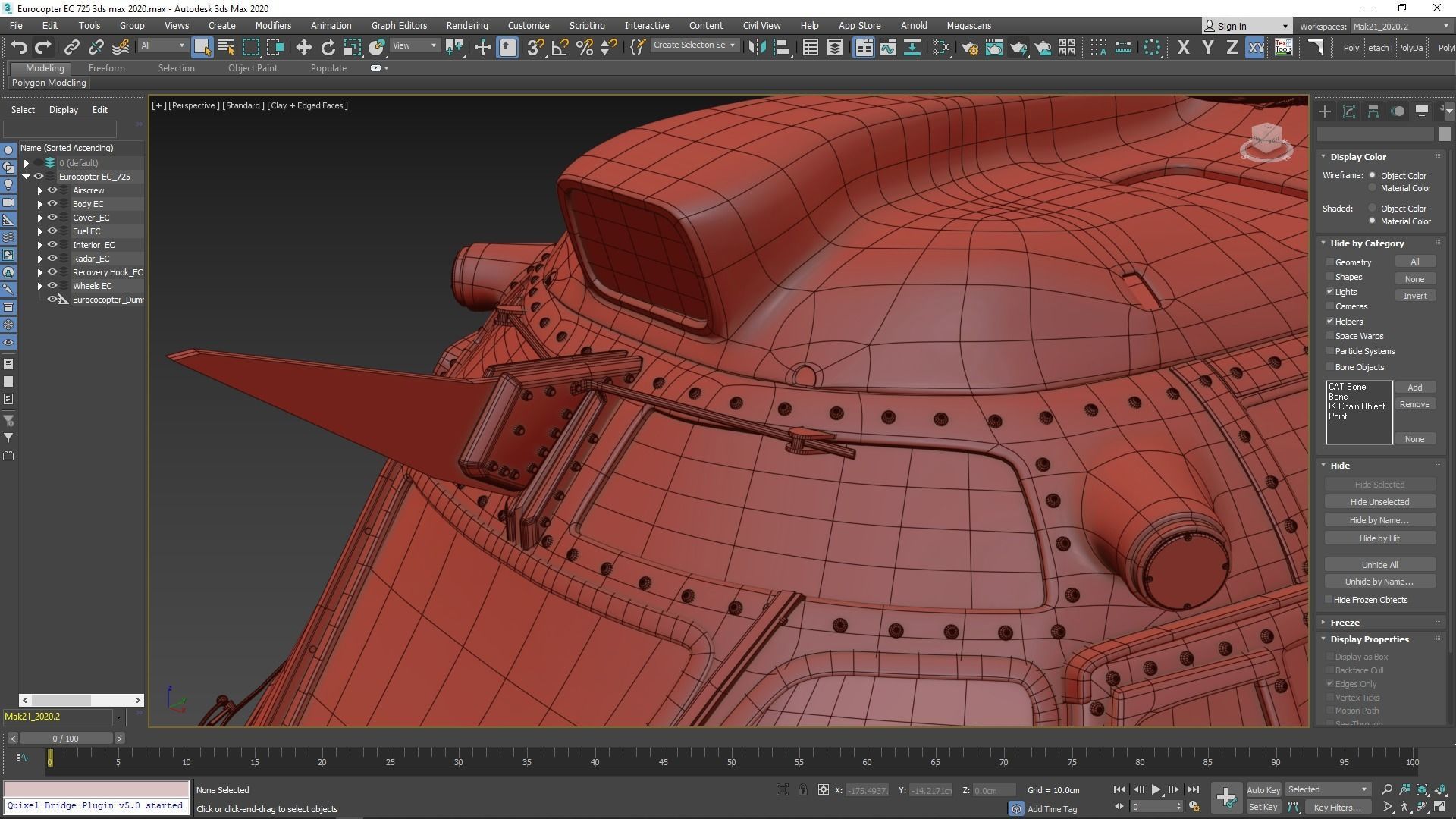Screen dimensions: 1456x819
Task: Click the Undo arrow icon
Action: tap(19, 47)
